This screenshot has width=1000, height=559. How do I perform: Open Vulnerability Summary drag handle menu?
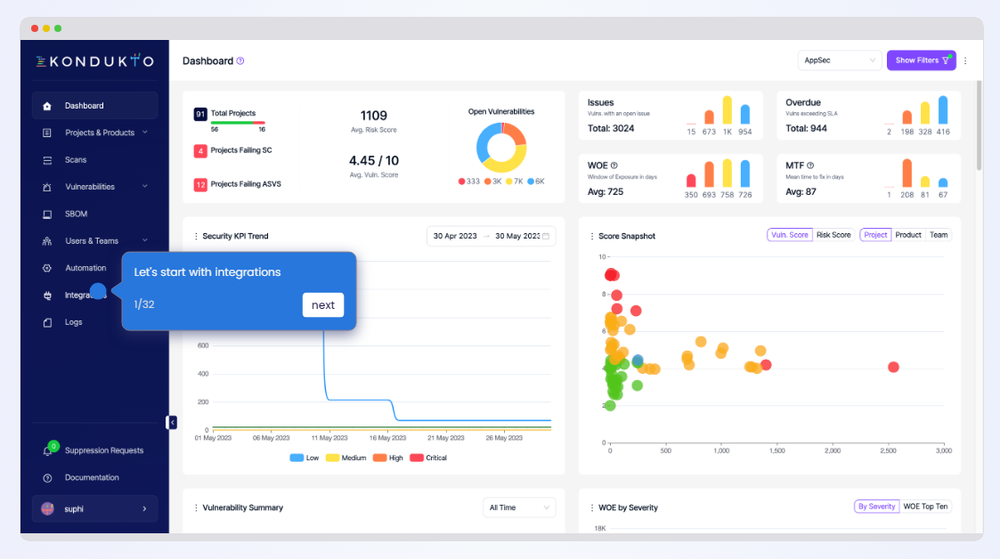tap(196, 508)
